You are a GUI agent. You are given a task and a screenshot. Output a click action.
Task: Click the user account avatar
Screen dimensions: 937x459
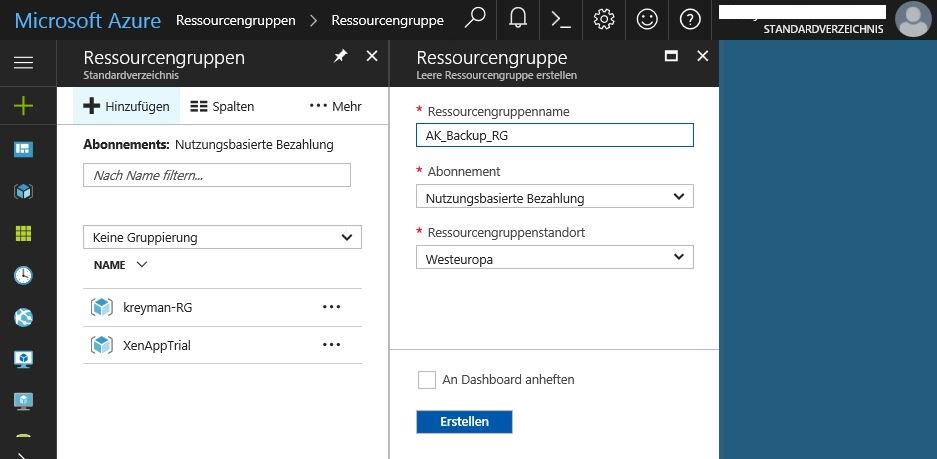tap(913, 19)
